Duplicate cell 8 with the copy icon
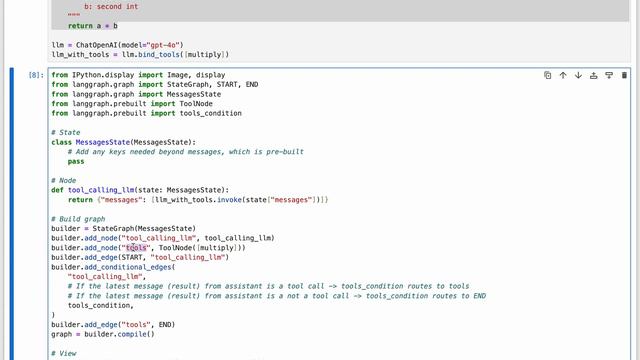The image size is (640, 360). pyautogui.click(x=547, y=75)
